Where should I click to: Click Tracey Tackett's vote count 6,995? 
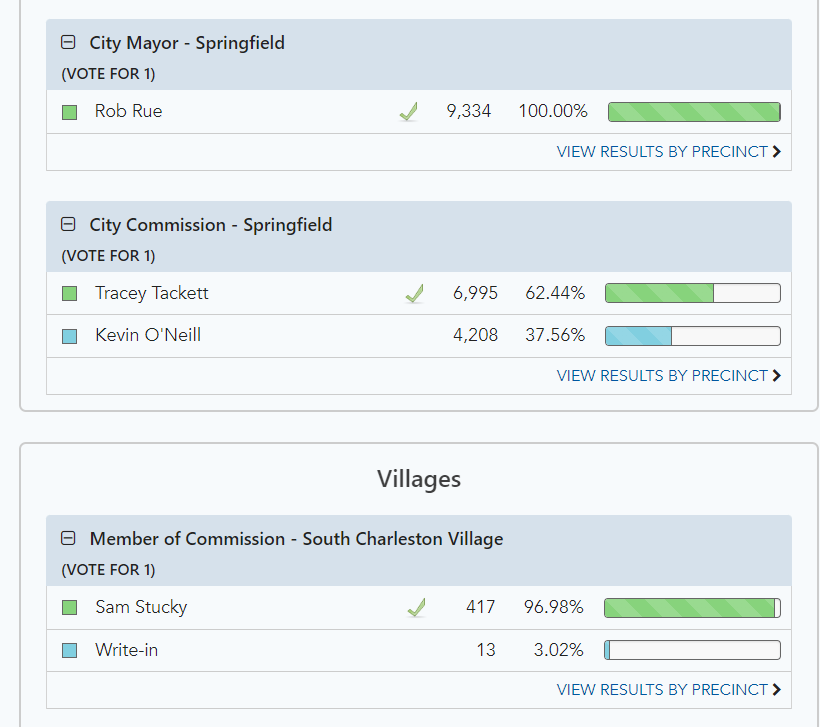(475, 293)
